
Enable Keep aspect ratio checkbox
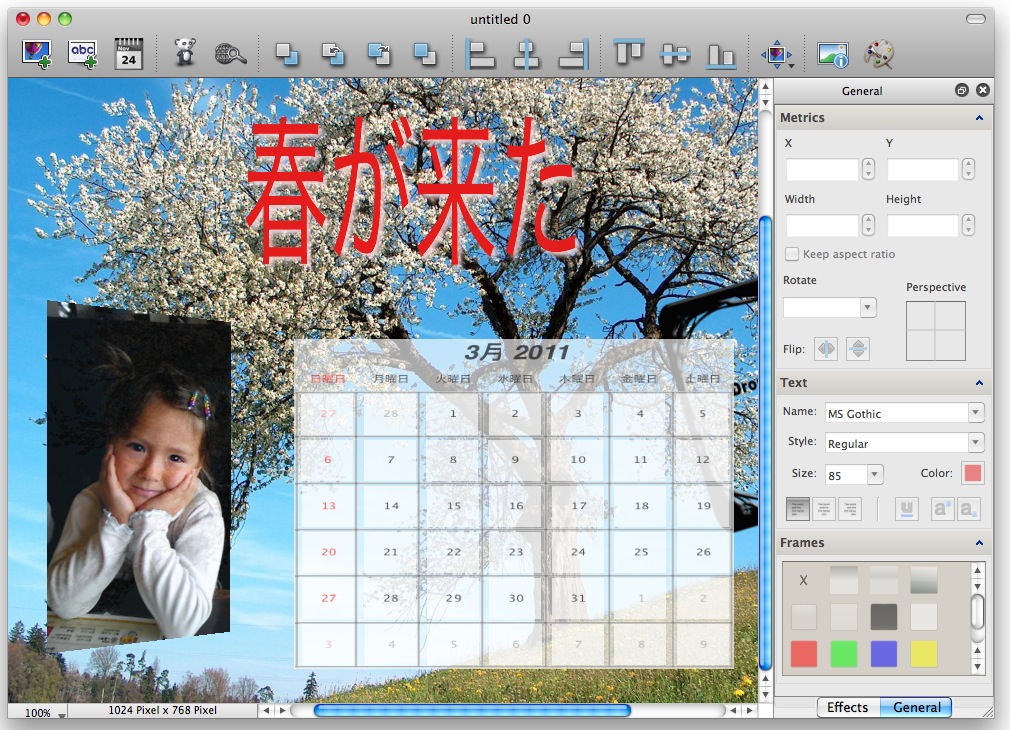pyautogui.click(x=792, y=254)
